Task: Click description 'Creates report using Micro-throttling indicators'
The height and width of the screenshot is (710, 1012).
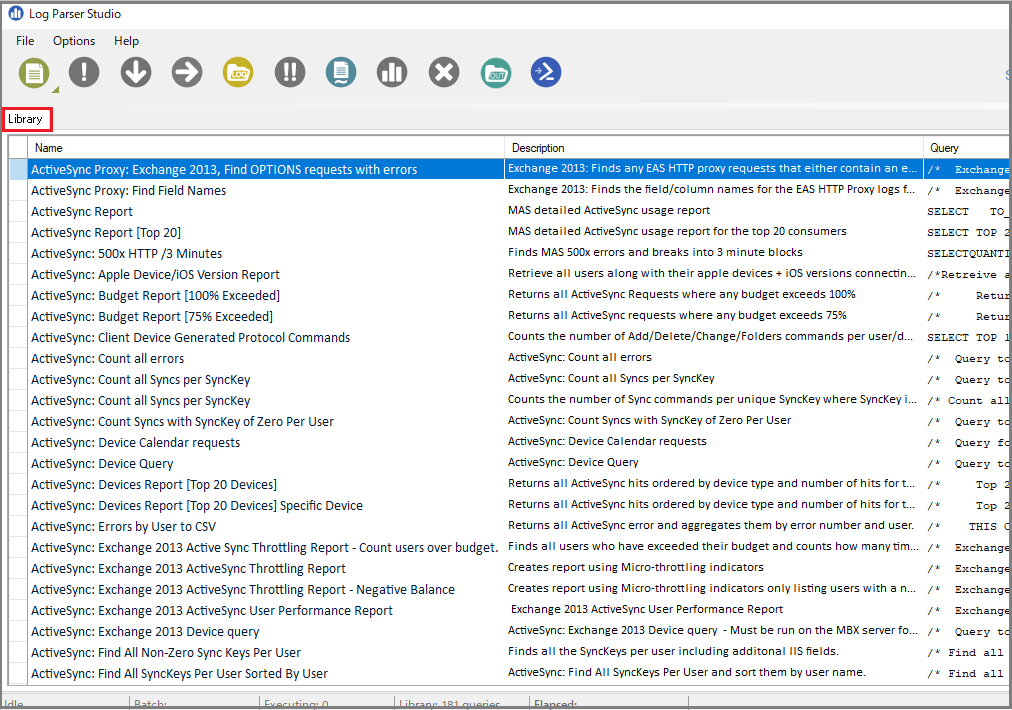Action: [636, 567]
